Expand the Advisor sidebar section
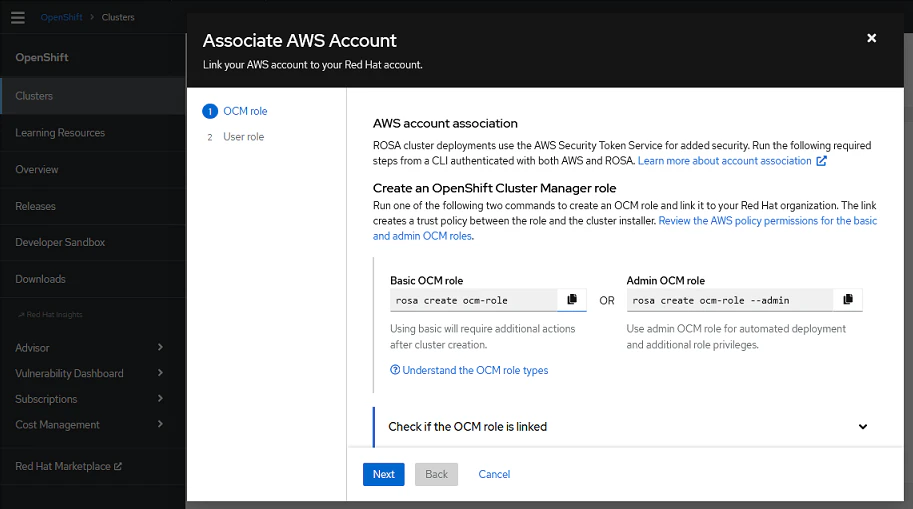The height and width of the screenshot is (509, 913). tap(161, 348)
